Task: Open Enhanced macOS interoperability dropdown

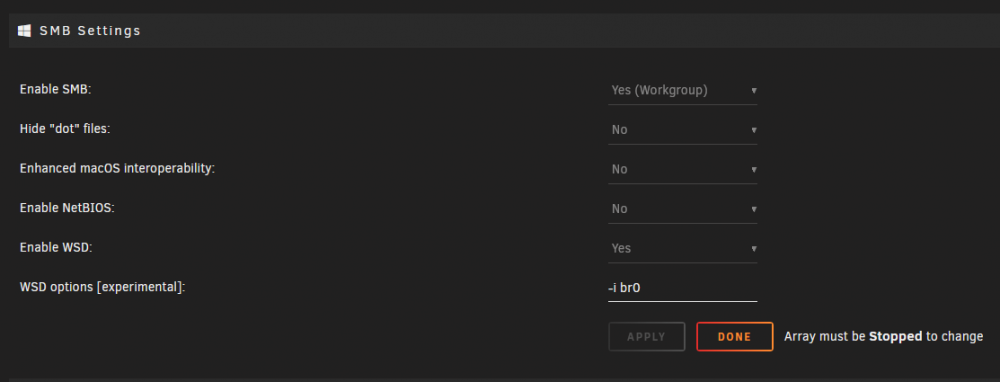Action: tap(682, 170)
